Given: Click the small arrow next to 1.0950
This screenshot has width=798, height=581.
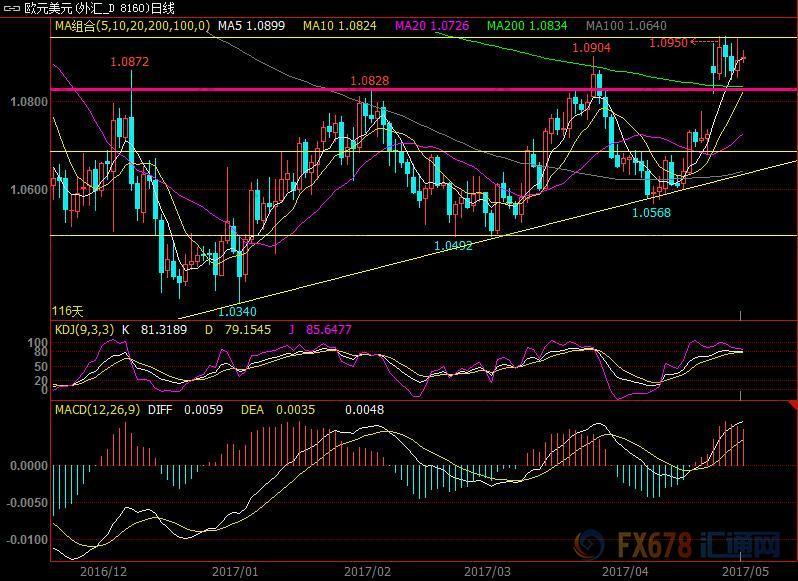Looking at the screenshot, I should pyautogui.click(x=699, y=42).
